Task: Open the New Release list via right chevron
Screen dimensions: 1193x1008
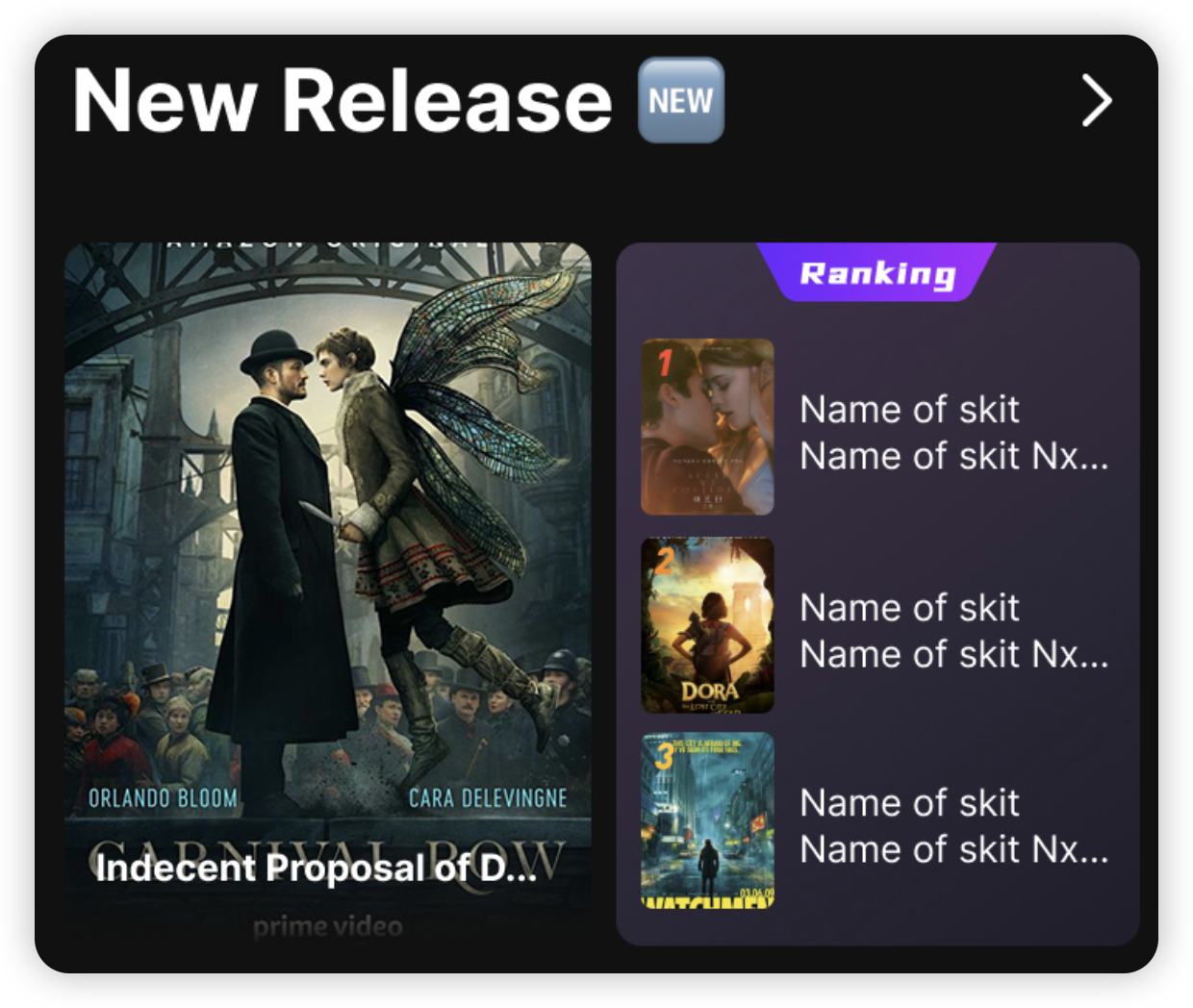Action: tap(1097, 100)
